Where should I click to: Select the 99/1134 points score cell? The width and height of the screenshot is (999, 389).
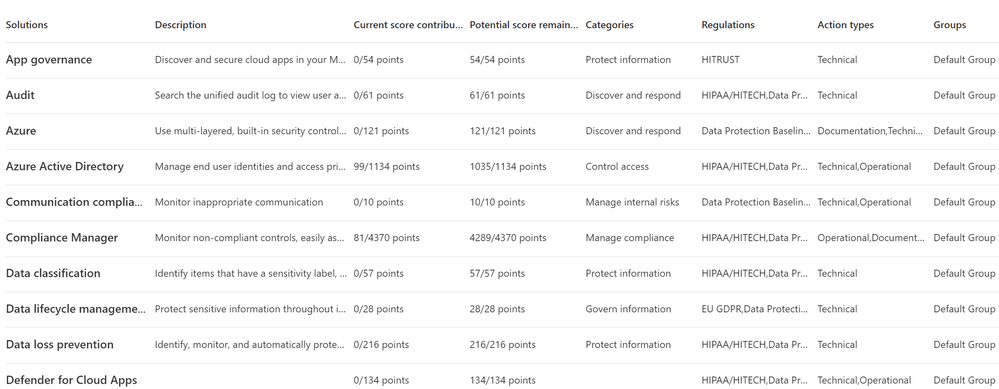[x=387, y=167]
